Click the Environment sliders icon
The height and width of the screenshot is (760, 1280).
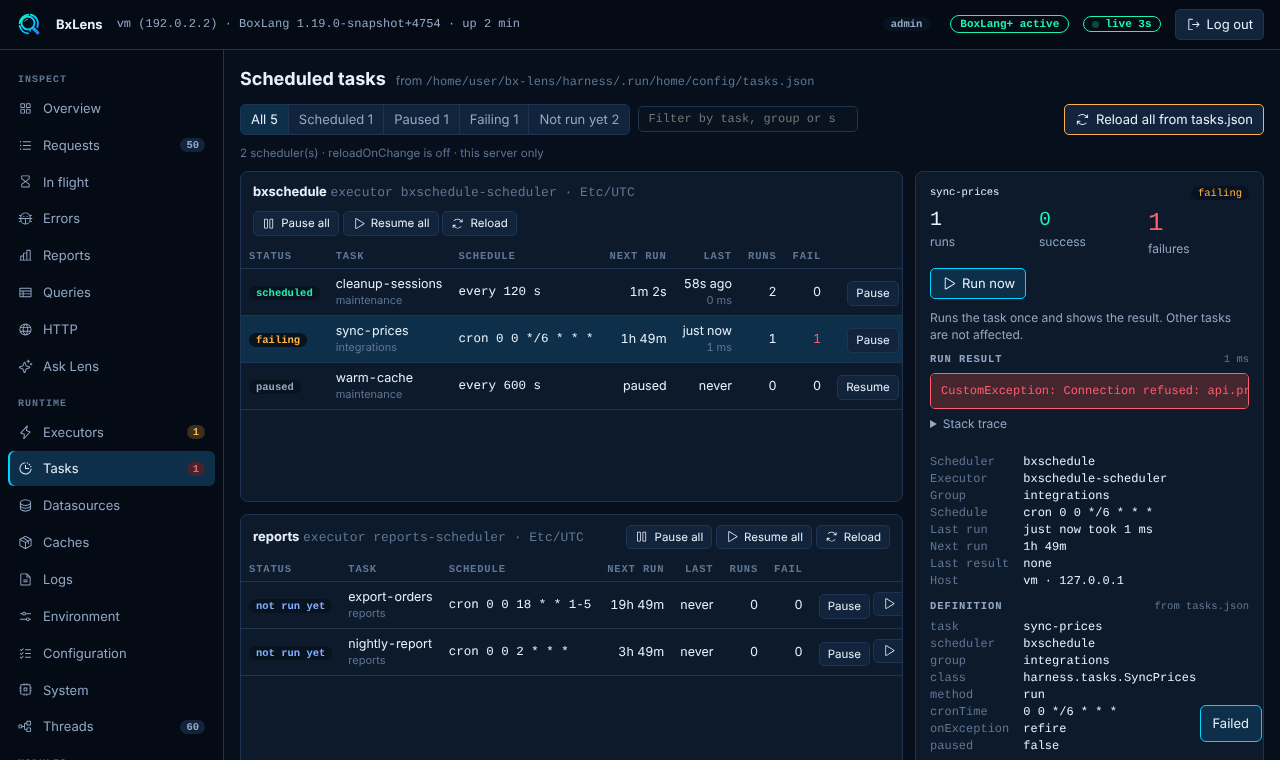point(25,616)
